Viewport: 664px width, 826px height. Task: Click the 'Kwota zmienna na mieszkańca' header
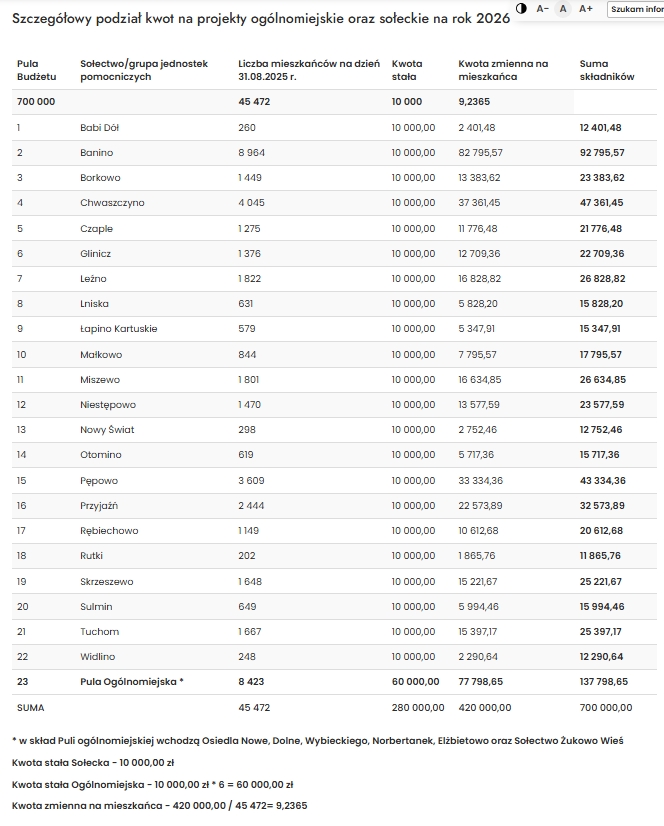coord(503,70)
